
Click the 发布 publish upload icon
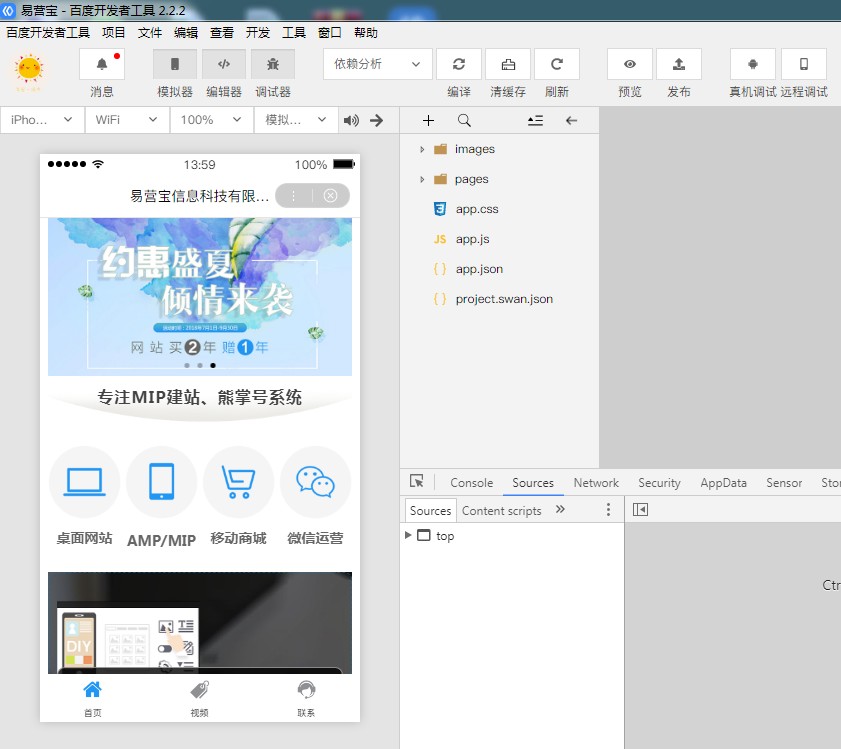click(x=679, y=64)
